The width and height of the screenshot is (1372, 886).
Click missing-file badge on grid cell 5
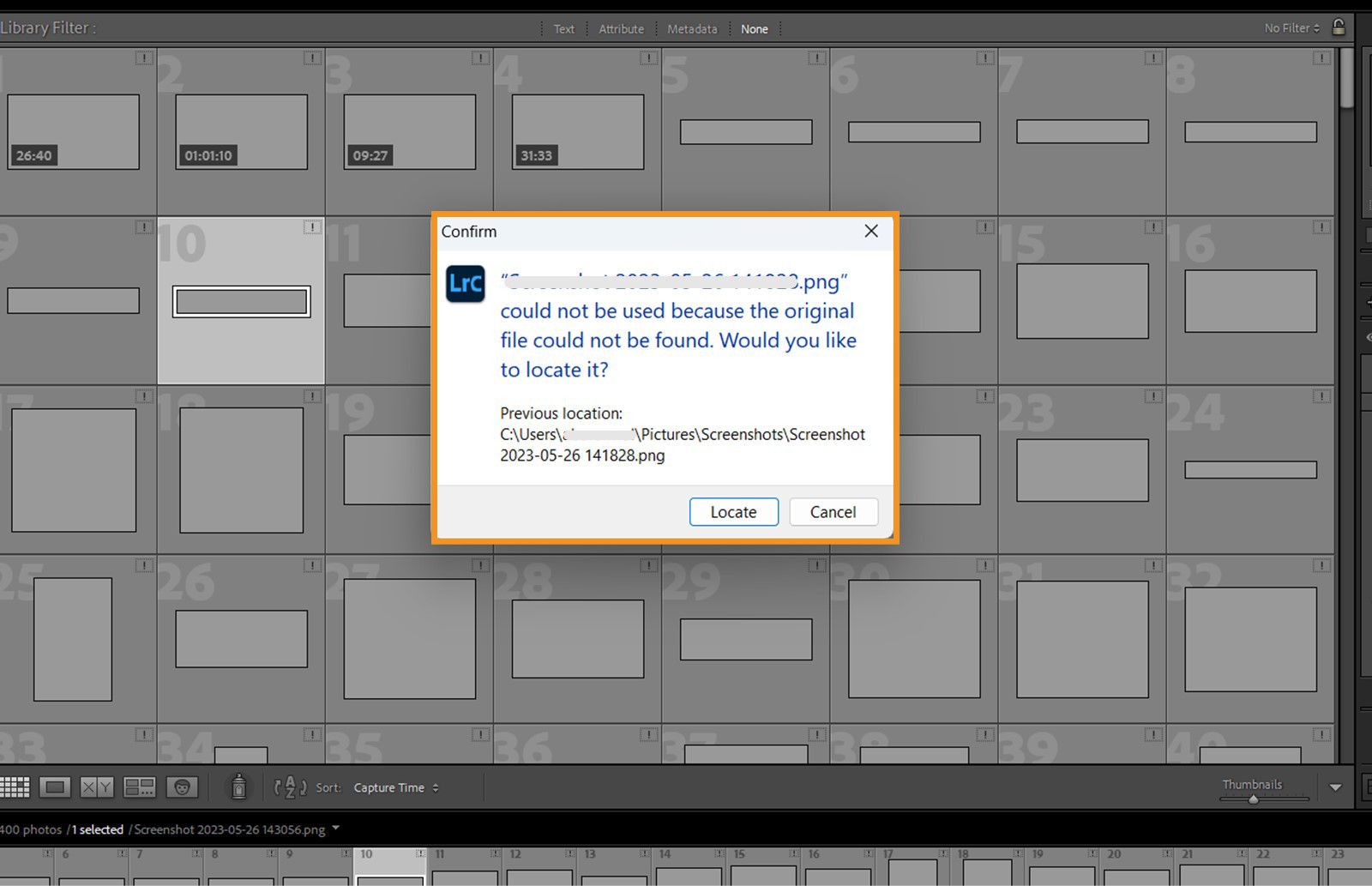(817, 58)
